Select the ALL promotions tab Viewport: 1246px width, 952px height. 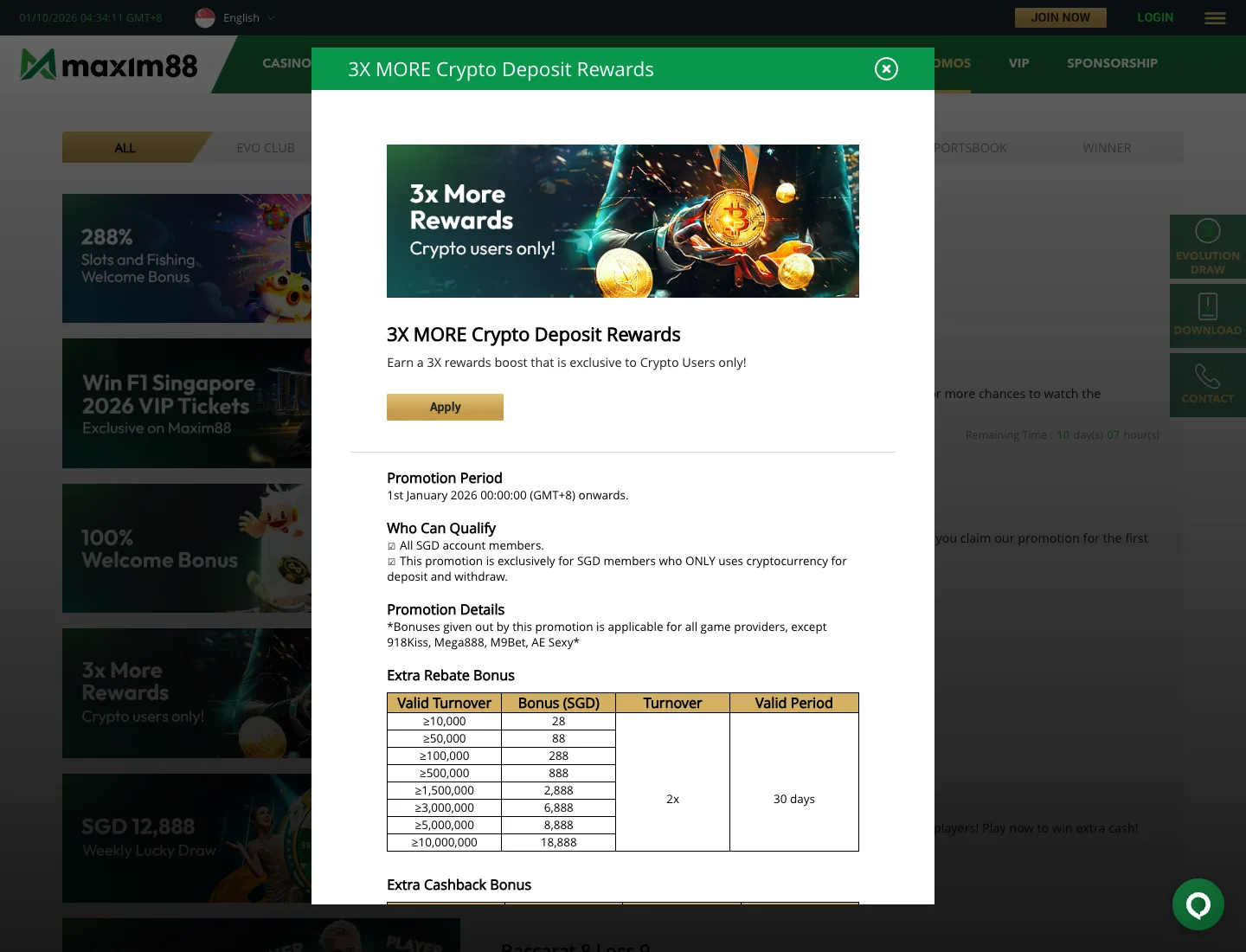[125, 148]
